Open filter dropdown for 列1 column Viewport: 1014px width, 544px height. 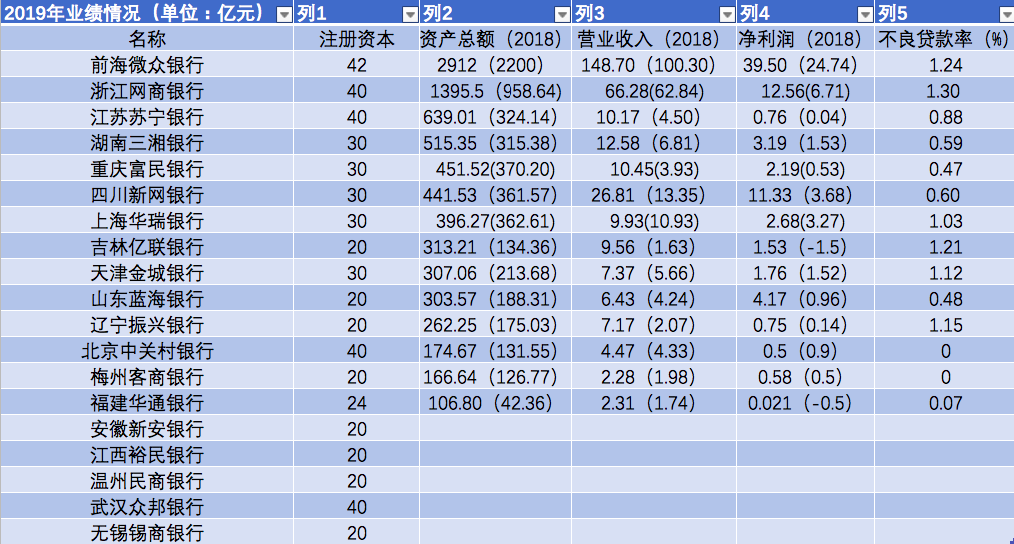pos(410,14)
